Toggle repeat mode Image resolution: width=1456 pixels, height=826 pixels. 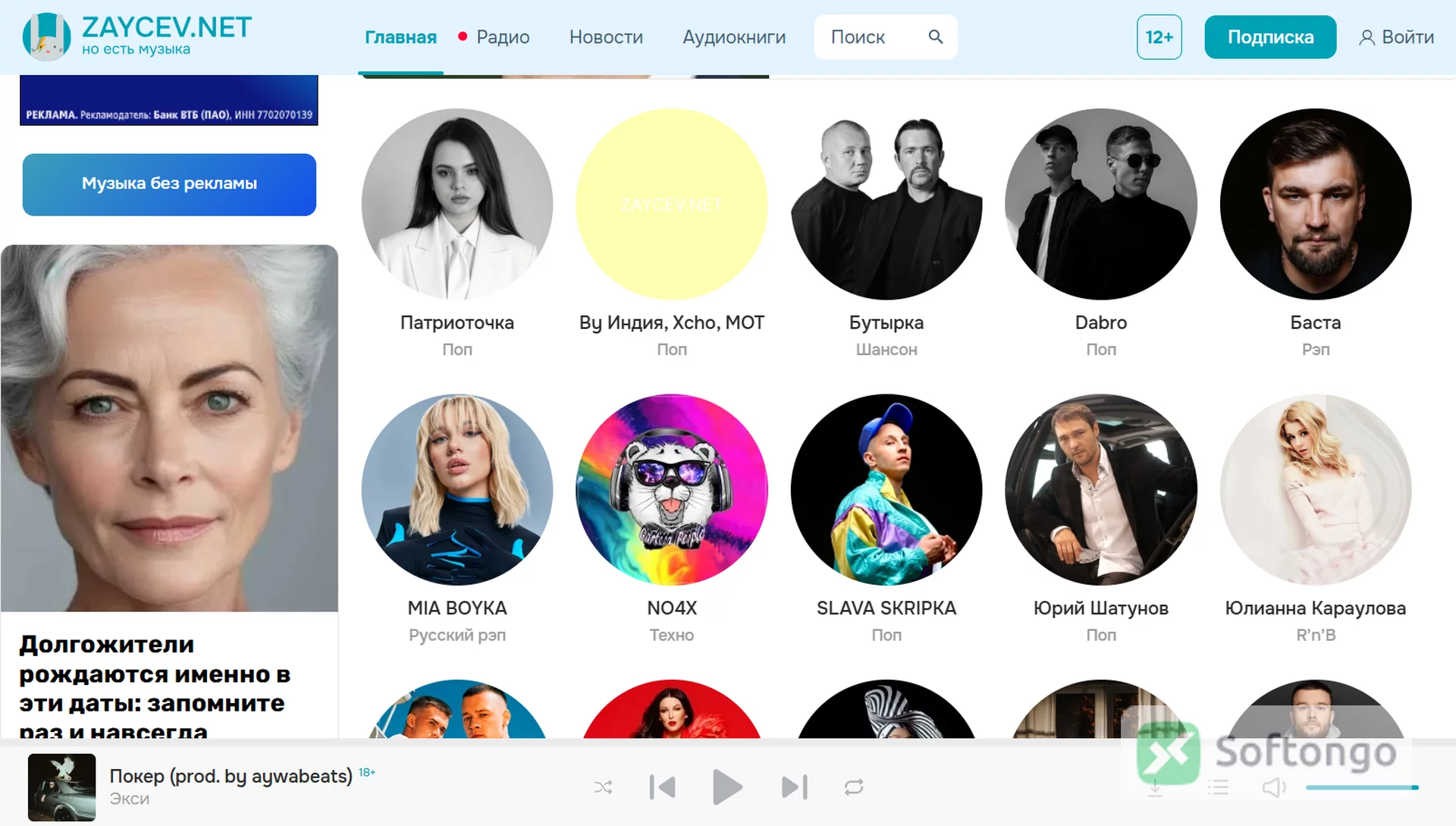[x=854, y=787]
